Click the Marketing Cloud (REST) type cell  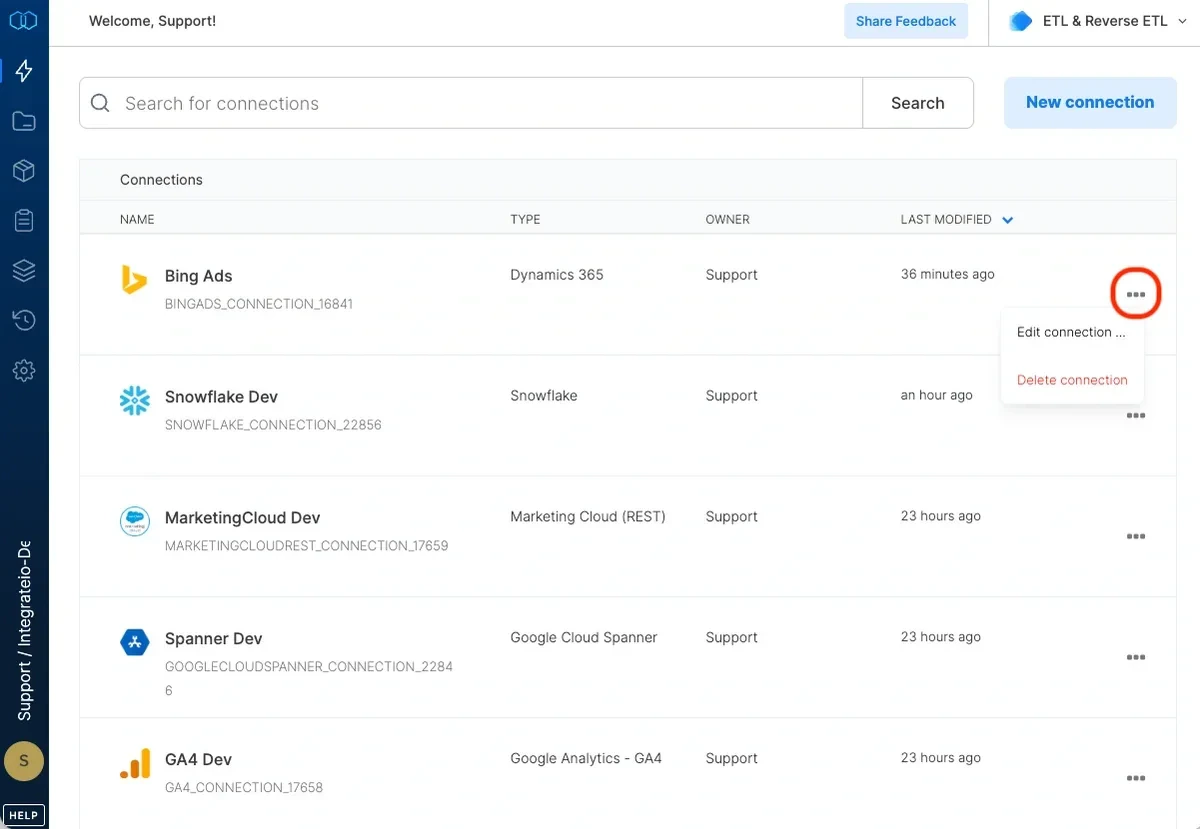pos(588,517)
